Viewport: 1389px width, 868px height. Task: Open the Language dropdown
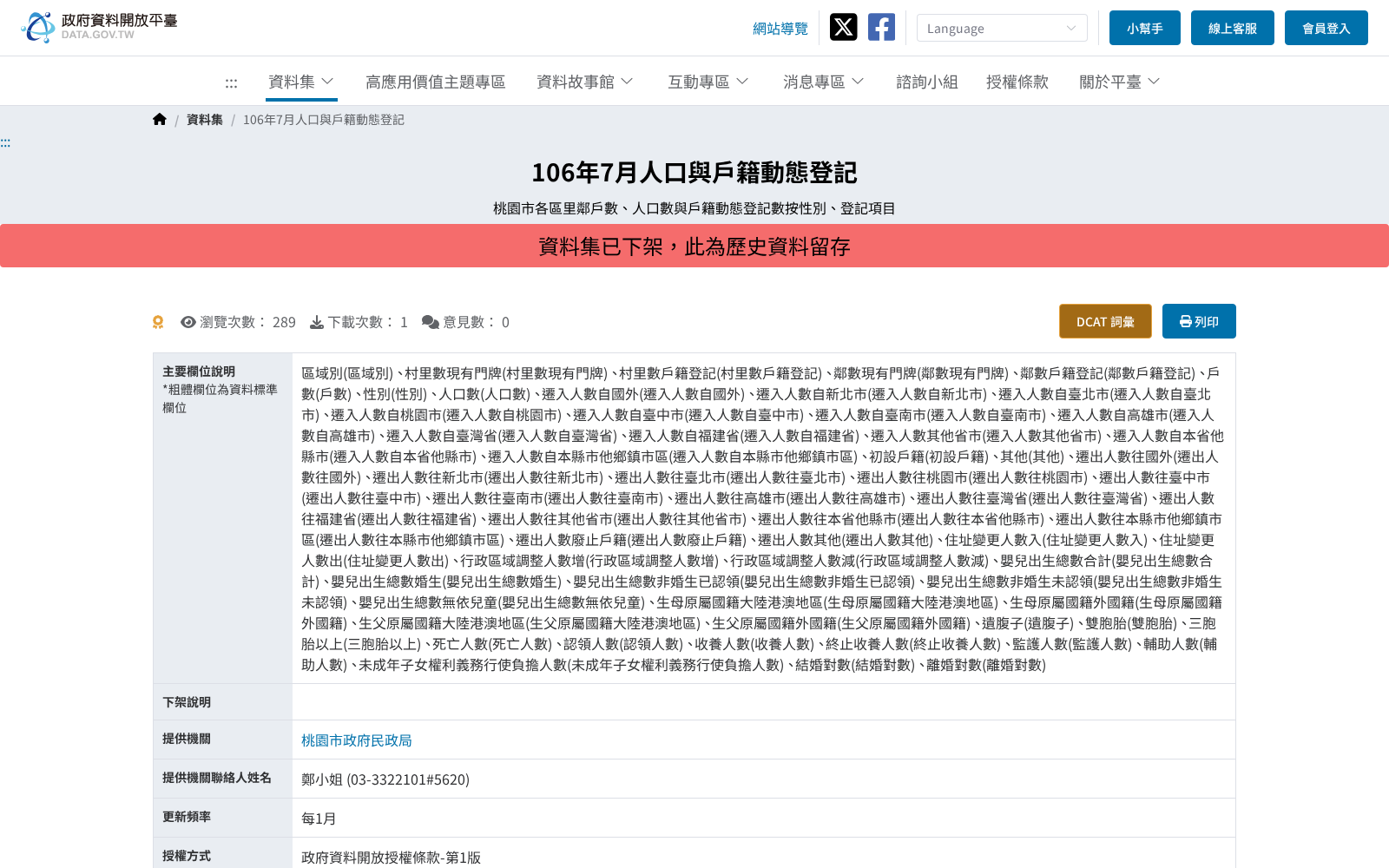tap(1002, 28)
